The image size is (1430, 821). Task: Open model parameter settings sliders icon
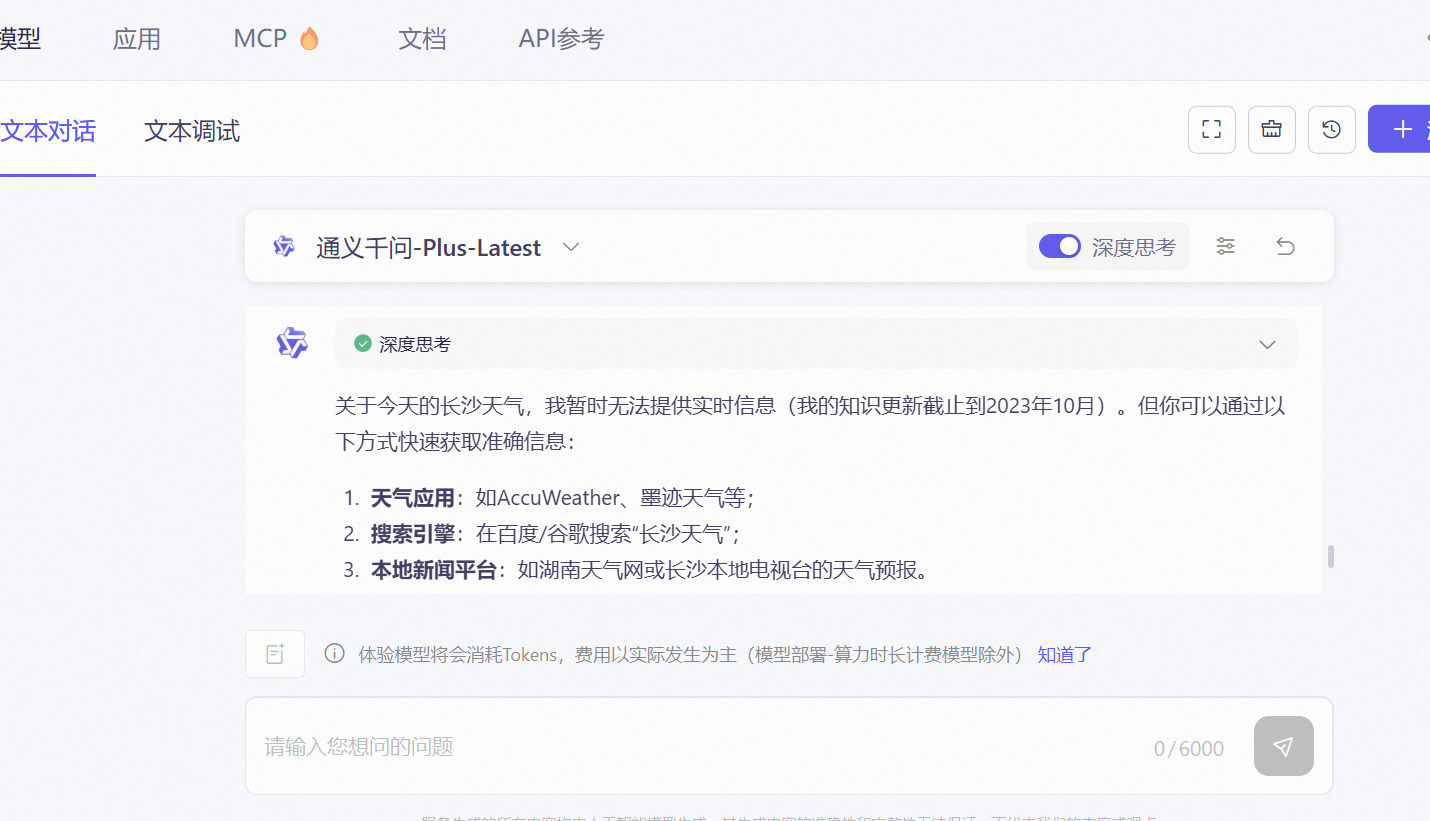tap(1225, 247)
